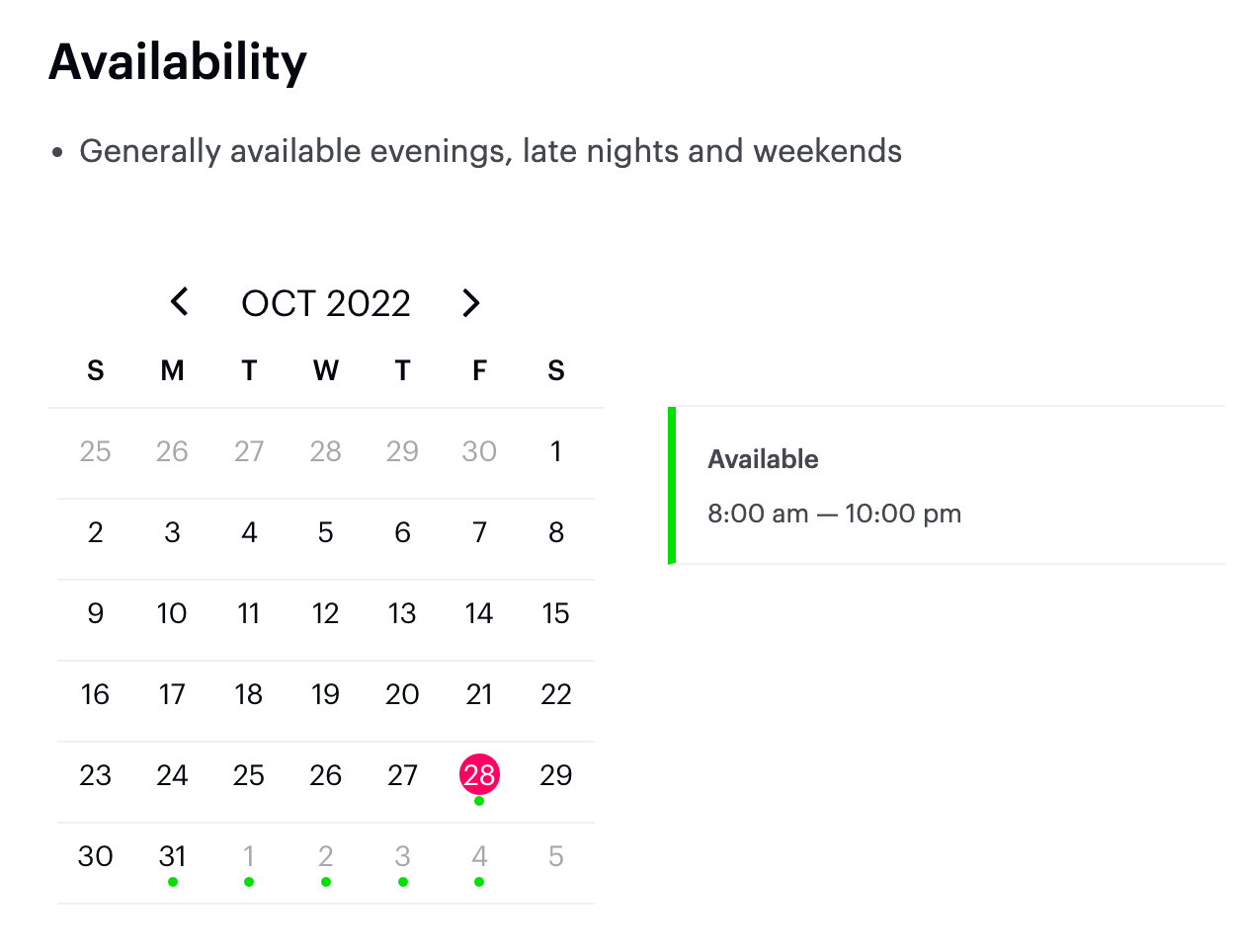
Task: Click the green dot under November 1
Action: click(x=249, y=881)
